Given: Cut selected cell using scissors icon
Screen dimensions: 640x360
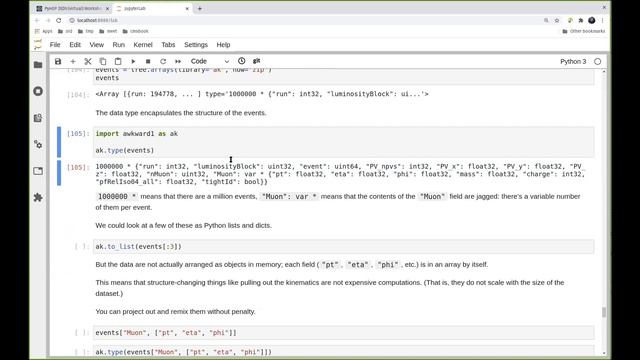Looking at the screenshot, I should [88, 61].
